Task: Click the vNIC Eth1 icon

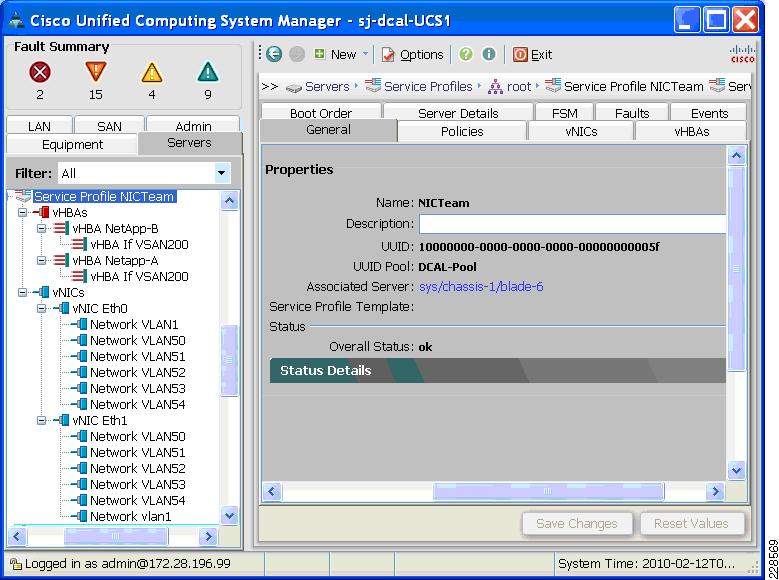Action: tap(61, 420)
